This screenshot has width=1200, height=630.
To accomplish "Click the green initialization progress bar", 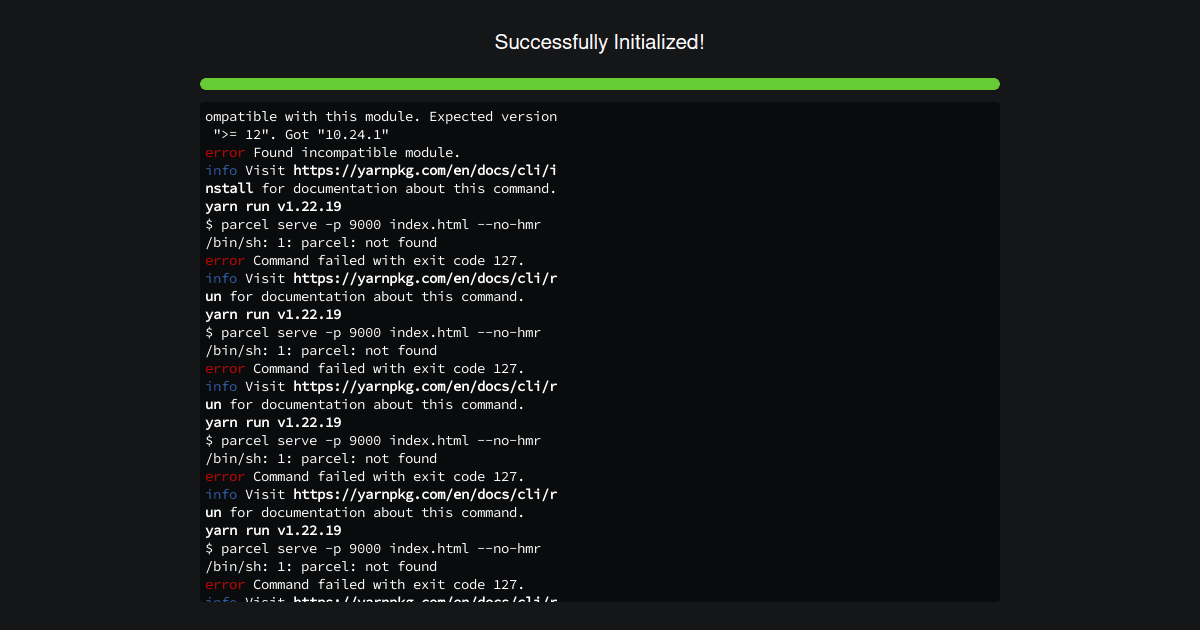I will click(600, 84).
